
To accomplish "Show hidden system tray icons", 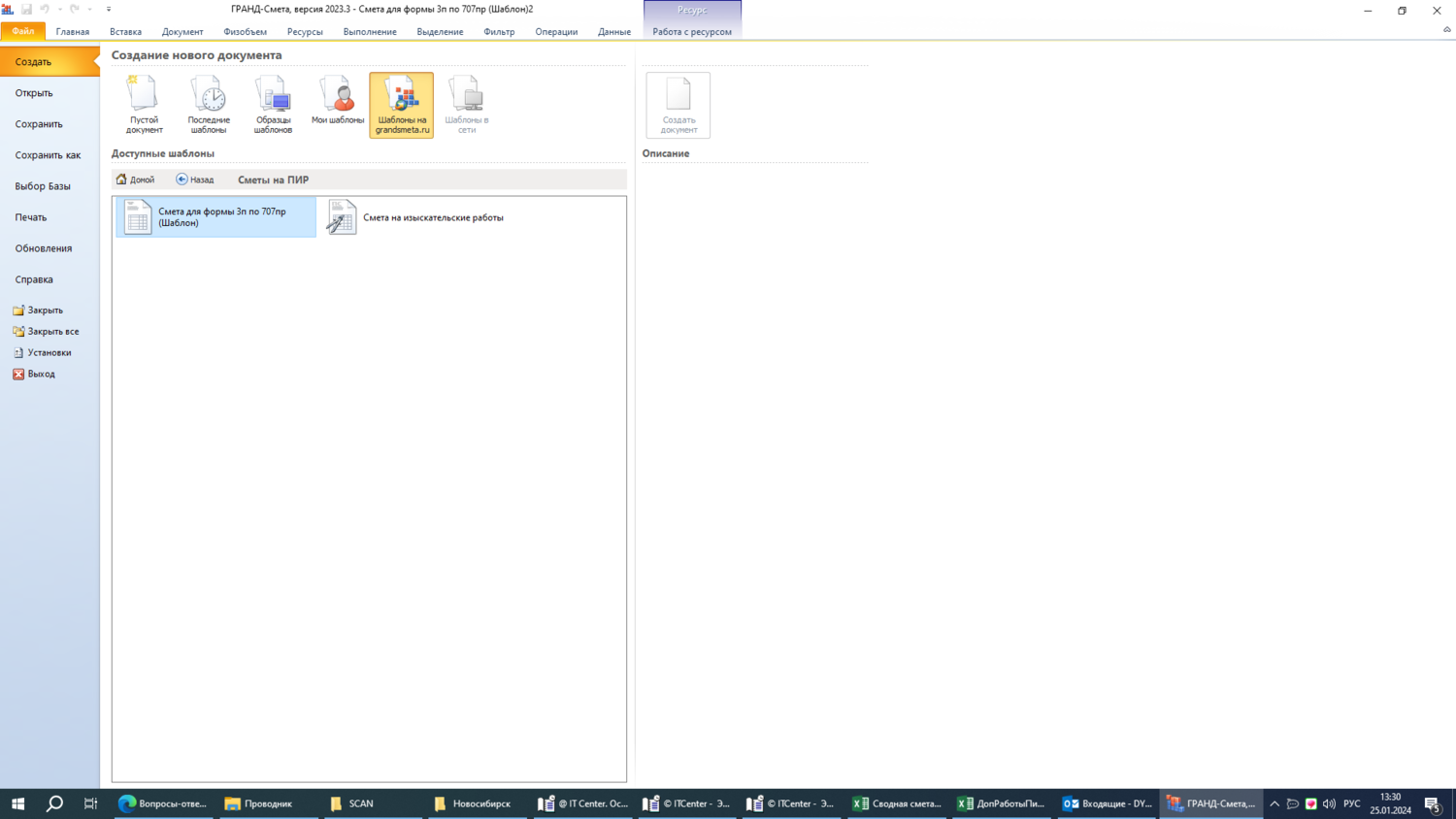I will (x=1274, y=803).
